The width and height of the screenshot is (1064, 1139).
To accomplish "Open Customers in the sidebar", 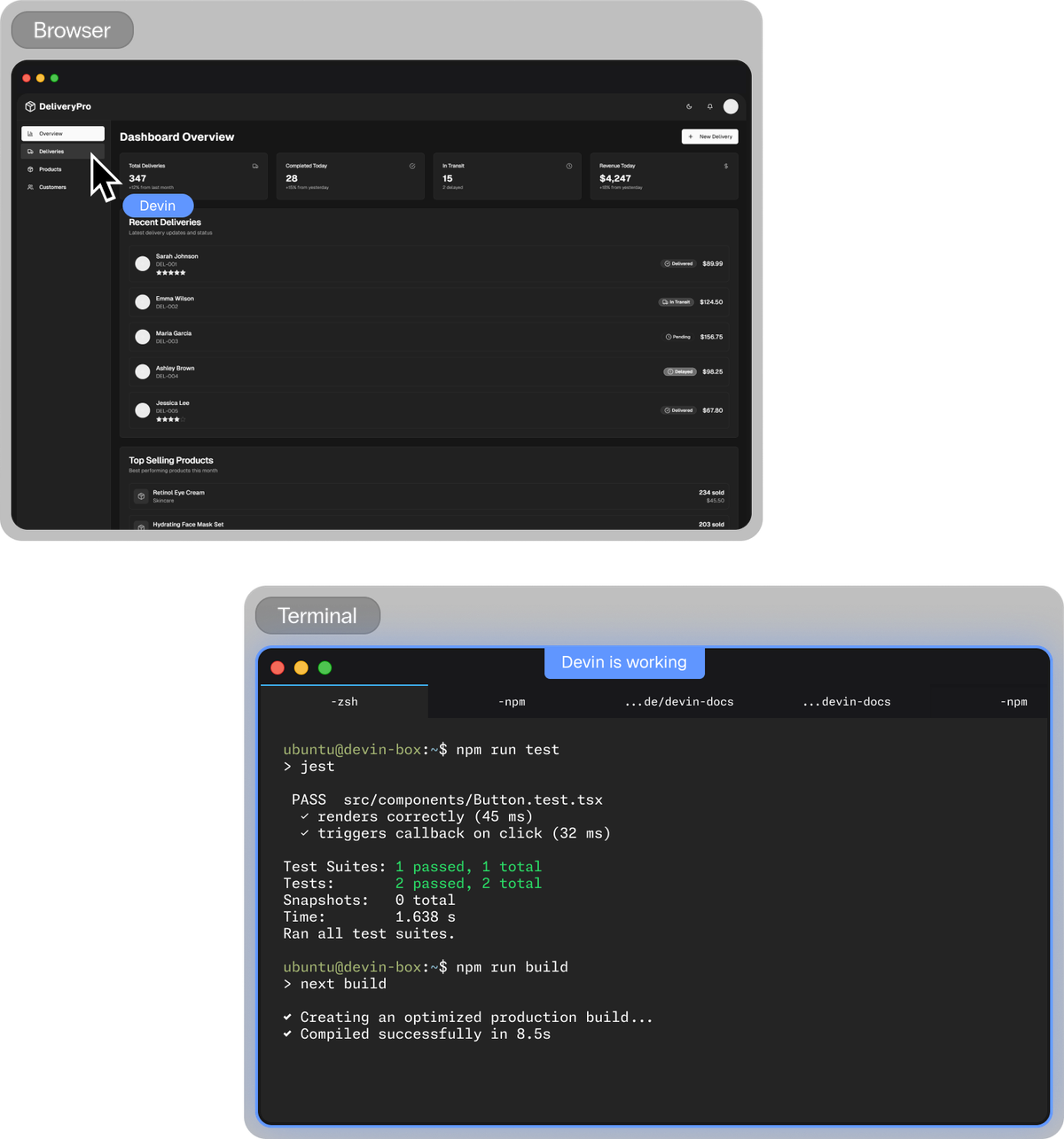I will 63,187.
